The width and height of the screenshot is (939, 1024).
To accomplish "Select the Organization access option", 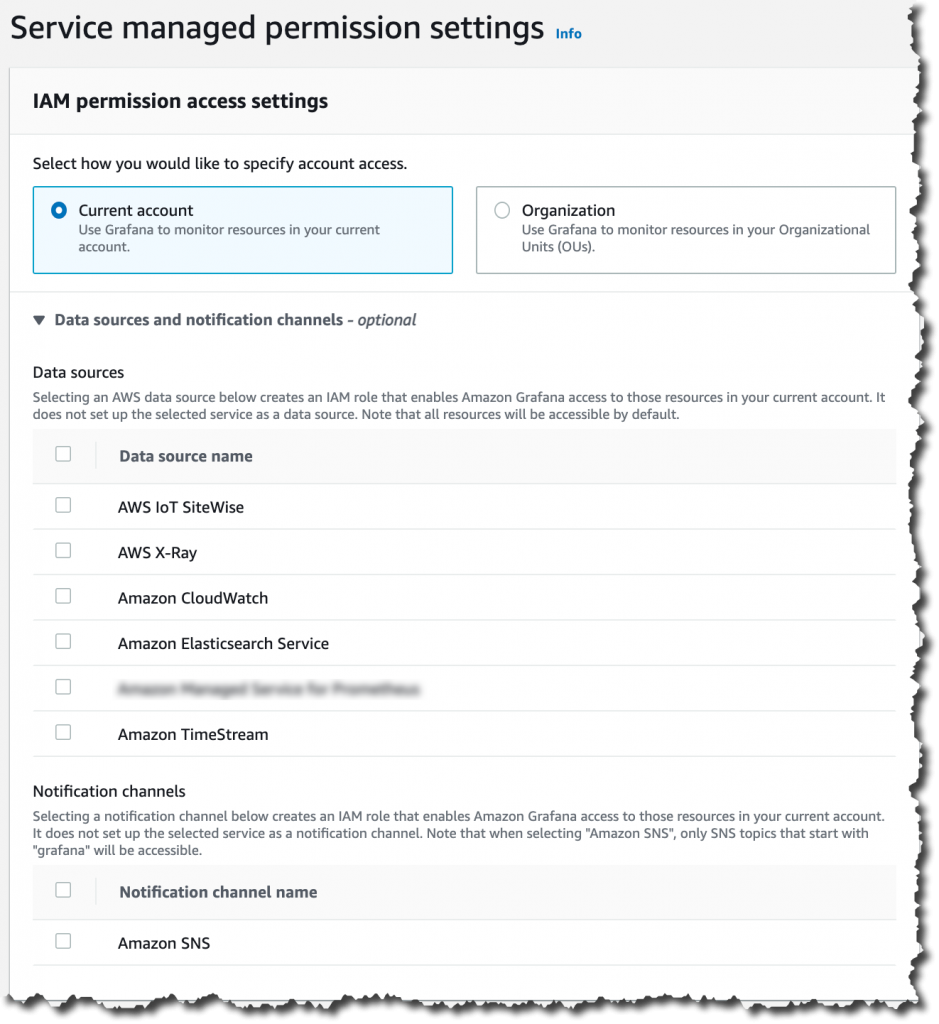I will 502,210.
